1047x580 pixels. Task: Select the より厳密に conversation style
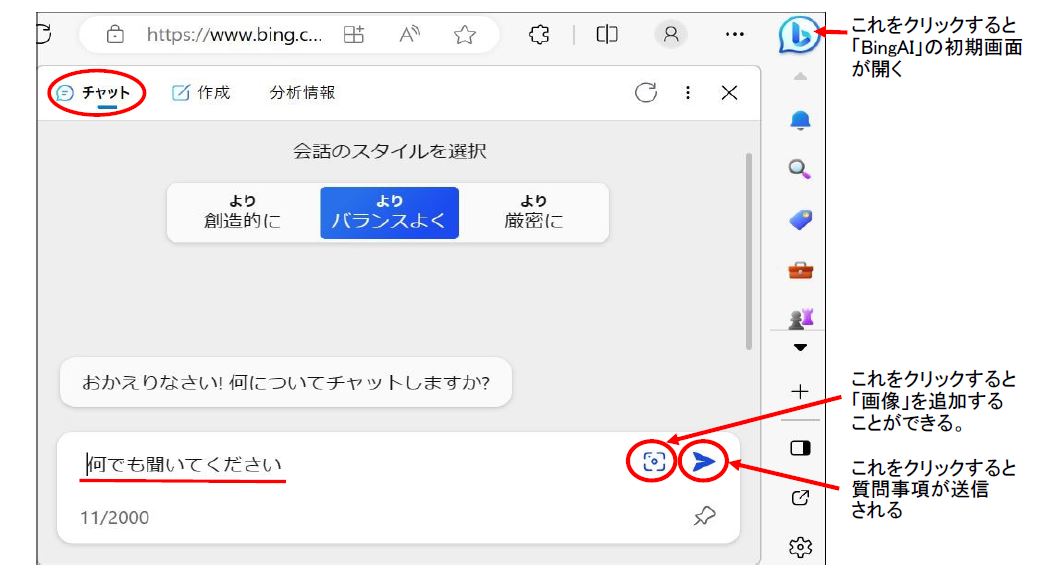click(533, 212)
